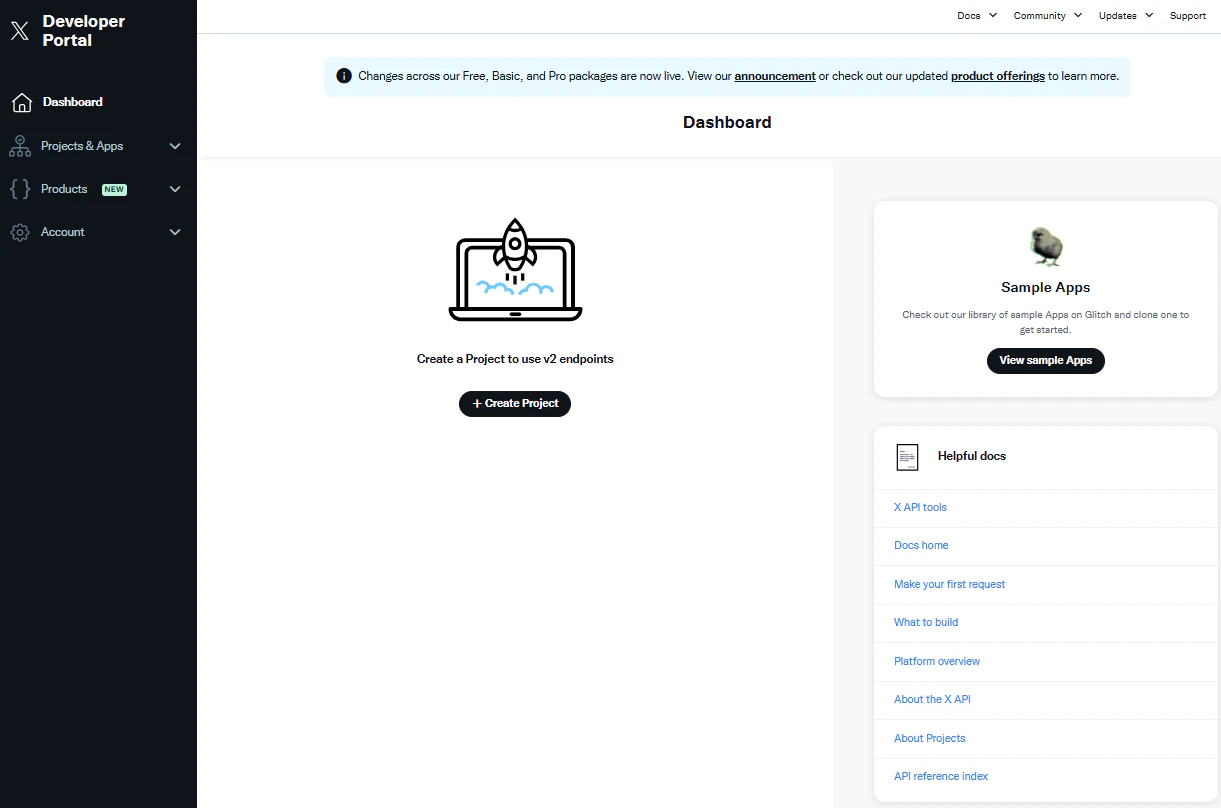Expand the Projects & Apps chevron
Screen dimensions: 1221x808
(175, 146)
